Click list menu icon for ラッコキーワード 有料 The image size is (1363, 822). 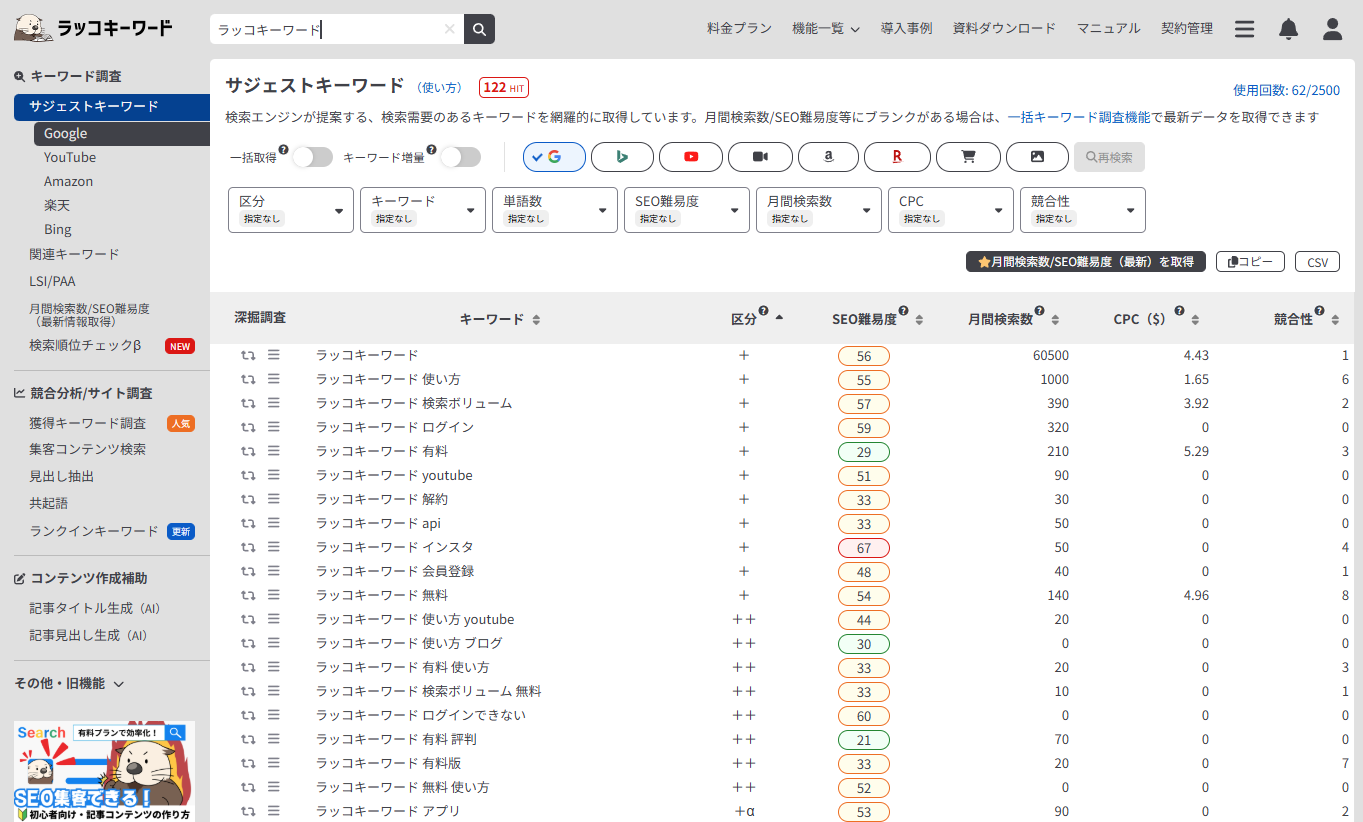tap(274, 451)
